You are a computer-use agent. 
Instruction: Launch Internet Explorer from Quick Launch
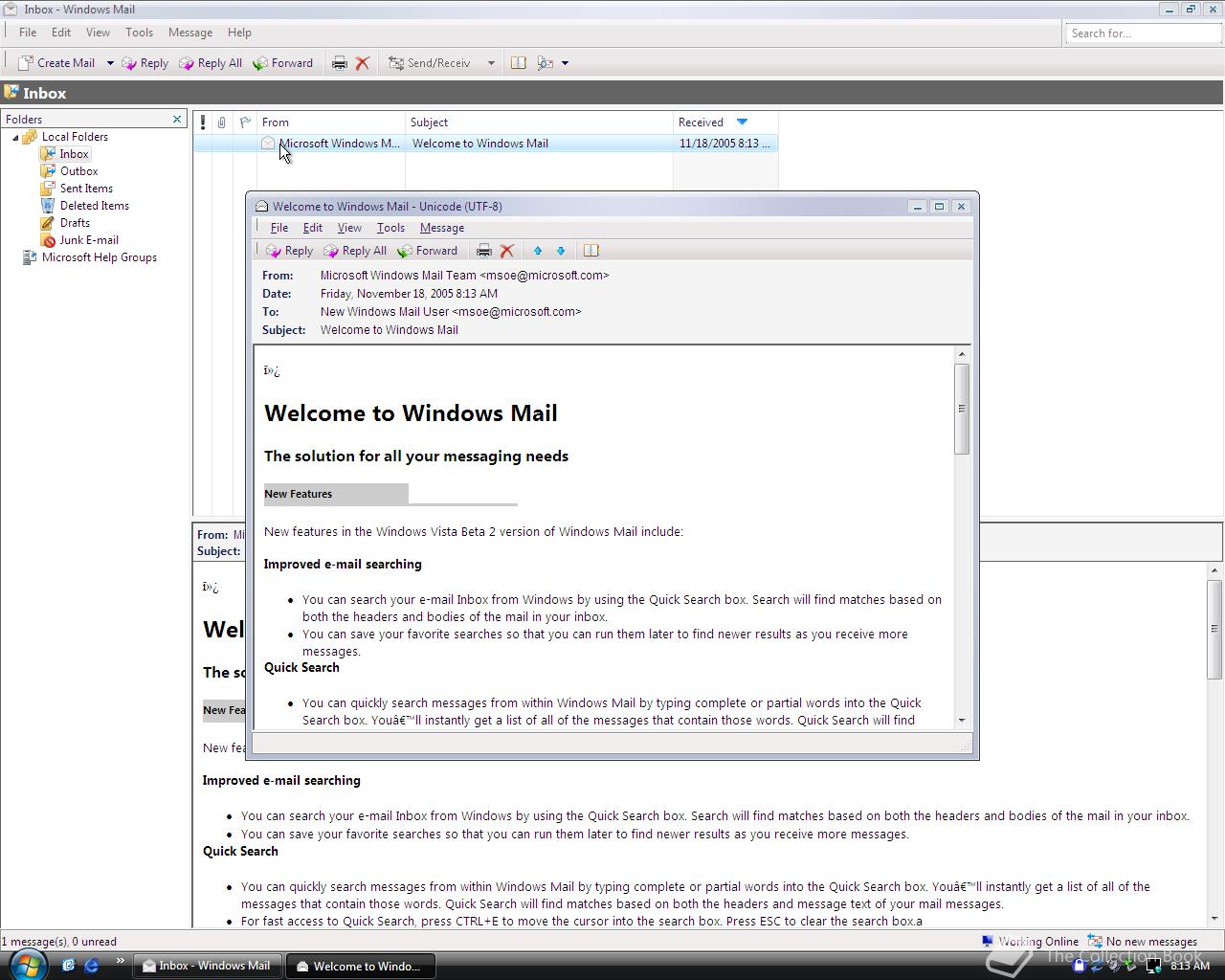[x=92, y=966]
